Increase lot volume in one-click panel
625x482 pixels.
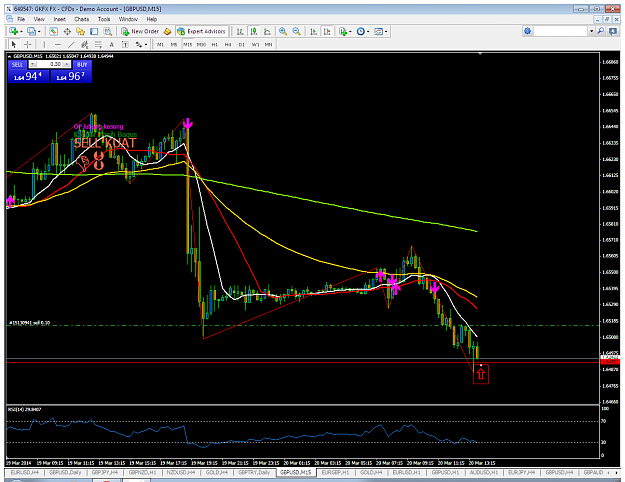(x=67, y=64)
